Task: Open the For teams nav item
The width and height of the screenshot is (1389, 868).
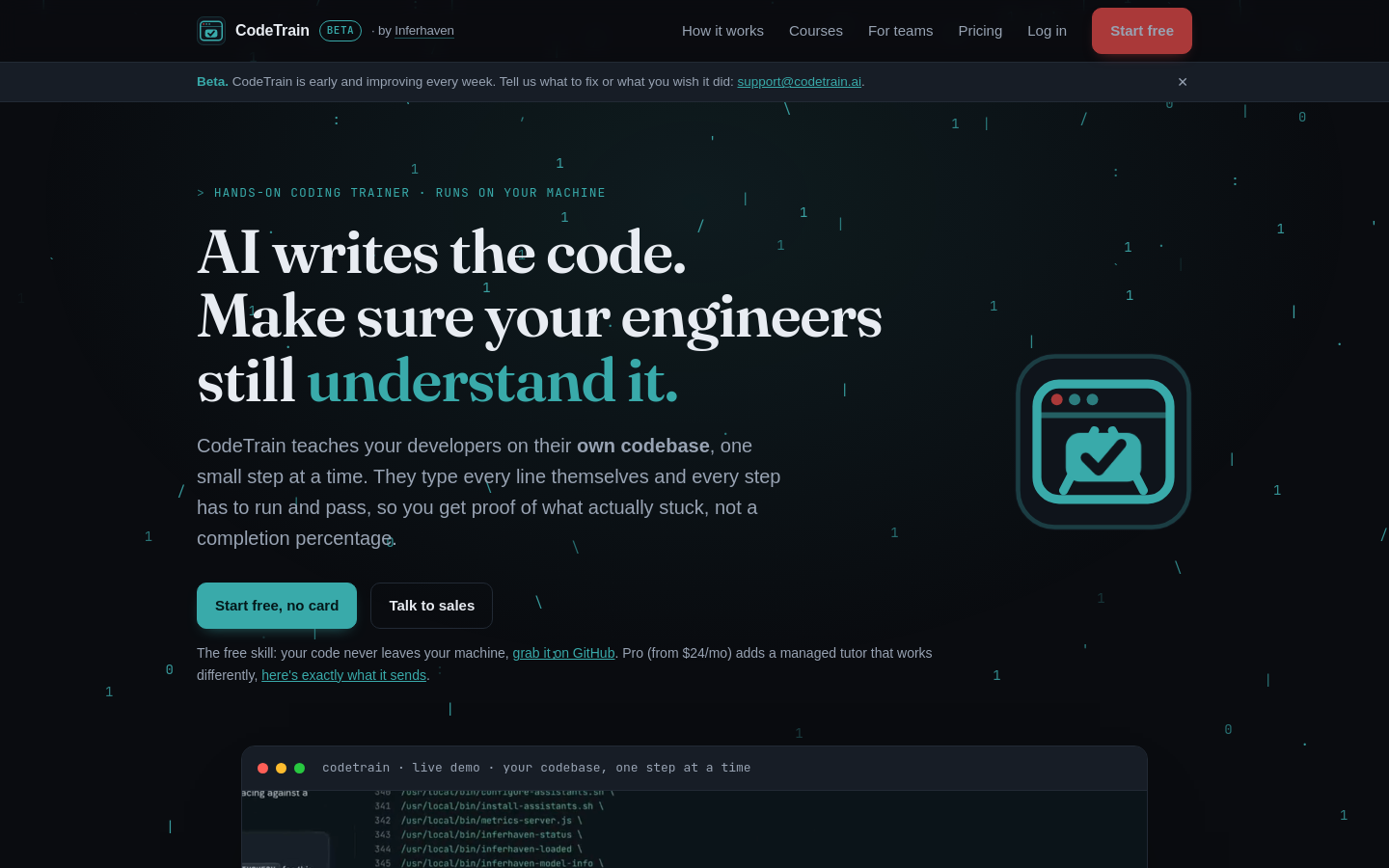Action: point(901,31)
